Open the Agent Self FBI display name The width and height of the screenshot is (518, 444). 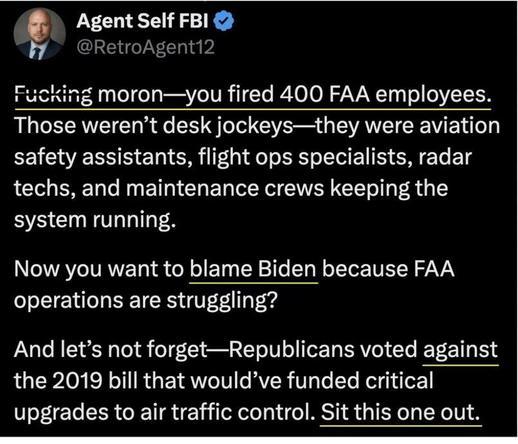[142, 21]
